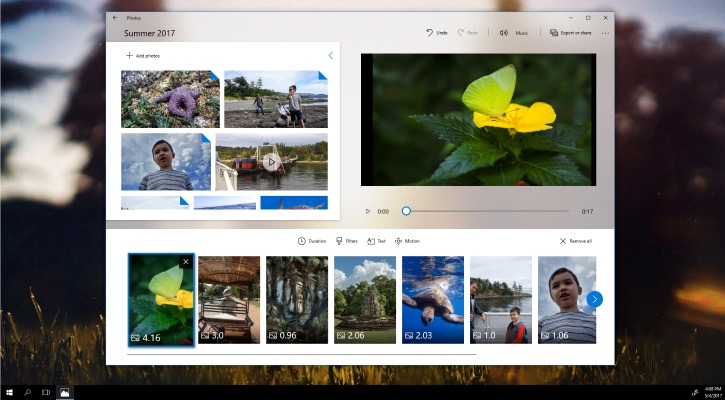725x400 pixels.
Task: Open the Music options
Action: coord(514,33)
